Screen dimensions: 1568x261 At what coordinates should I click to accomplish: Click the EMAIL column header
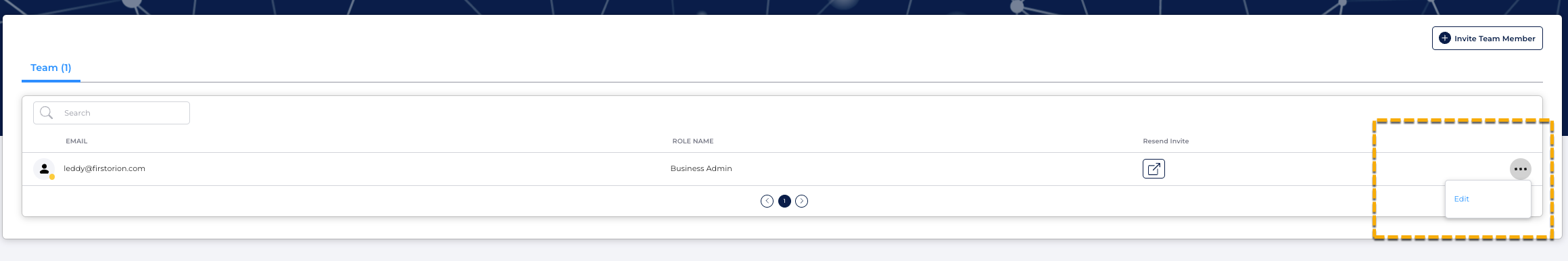[x=76, y=141]
